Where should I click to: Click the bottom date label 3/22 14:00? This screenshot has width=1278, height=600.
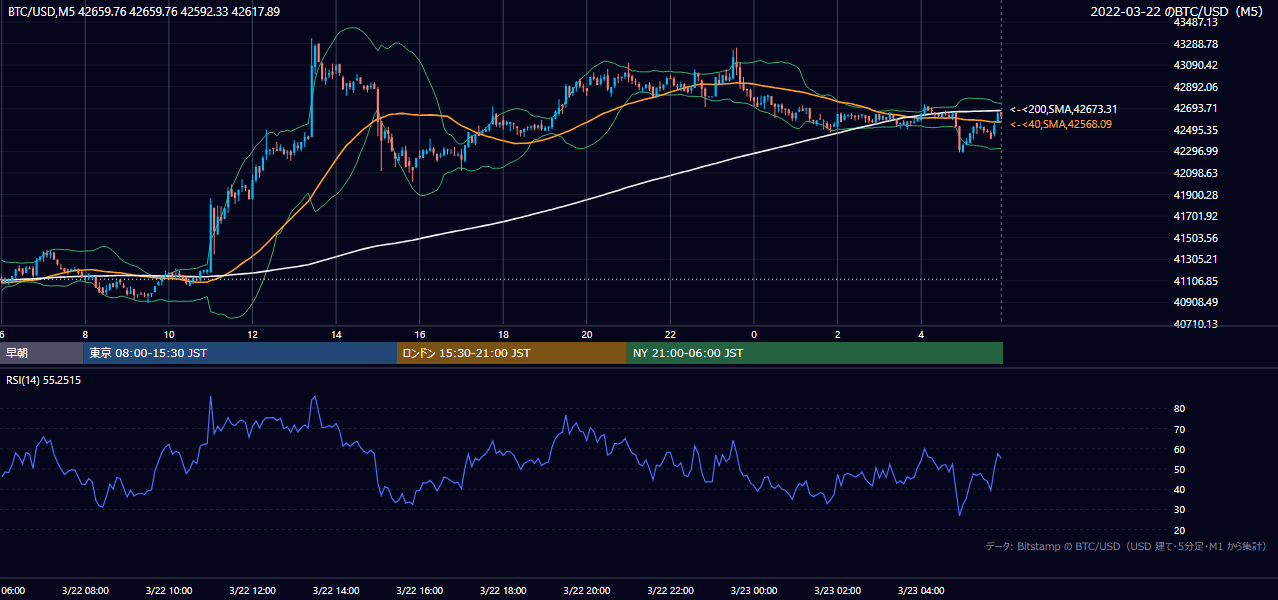pos(336,591)
